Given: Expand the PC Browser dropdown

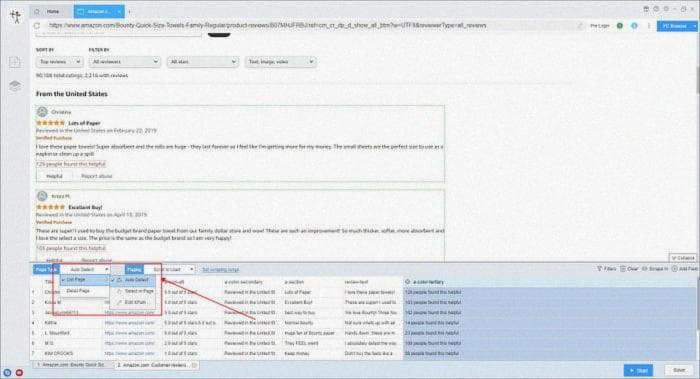Looking at the screenshot, I should point(695,26).
